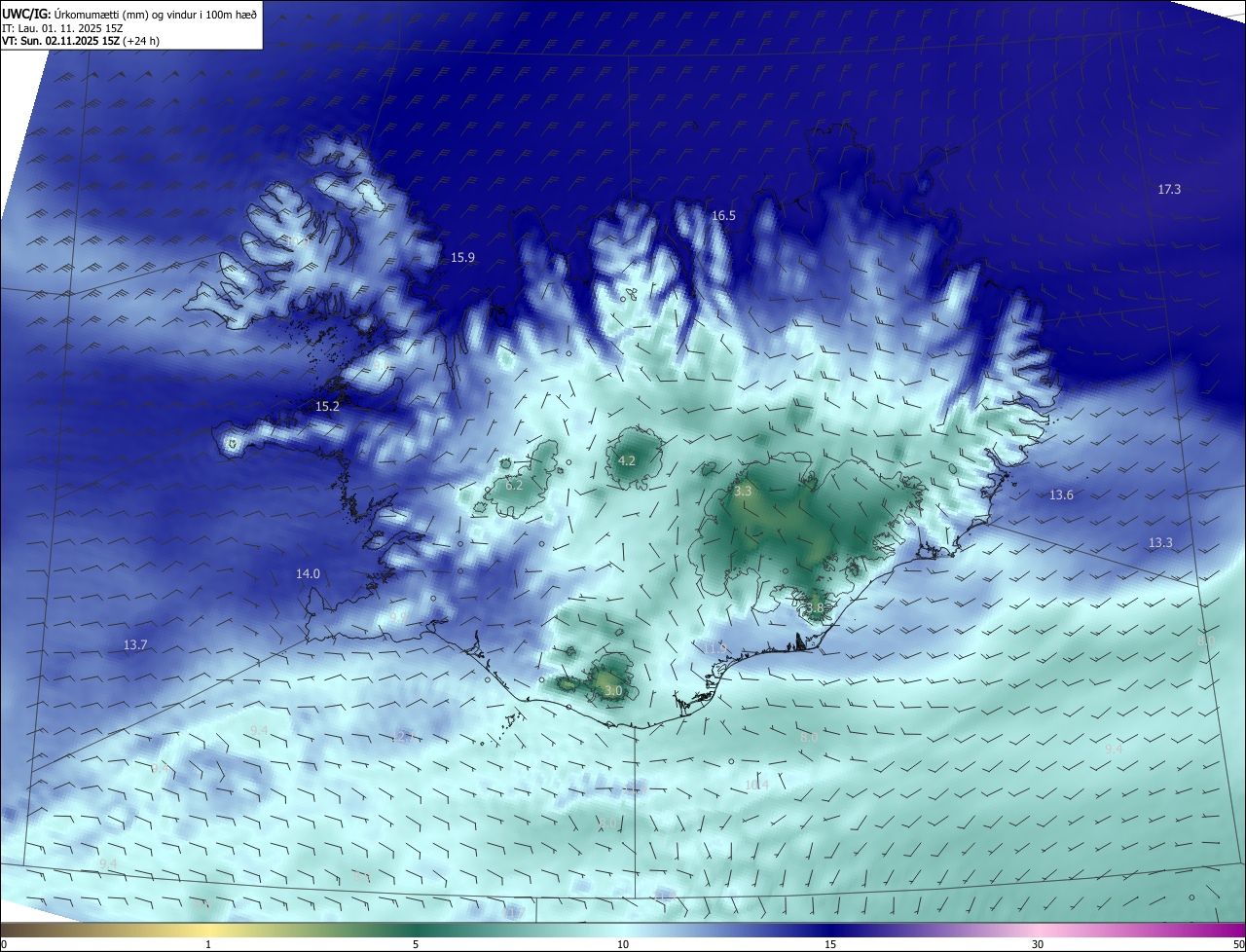The height and width of the screenshot is (952, 1246).
Task: Click the 30 label on the color scale
Action: [x=1038, y=944]
